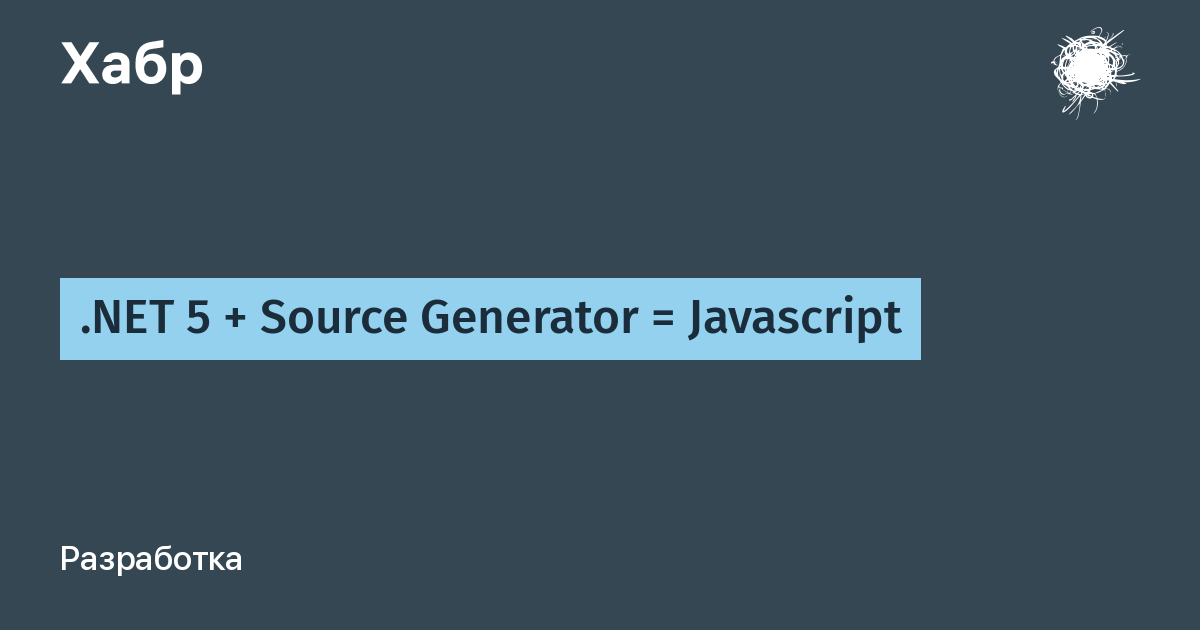Click the last letter of Разработка
The image size is (1200, 630).
coord(233,563)
